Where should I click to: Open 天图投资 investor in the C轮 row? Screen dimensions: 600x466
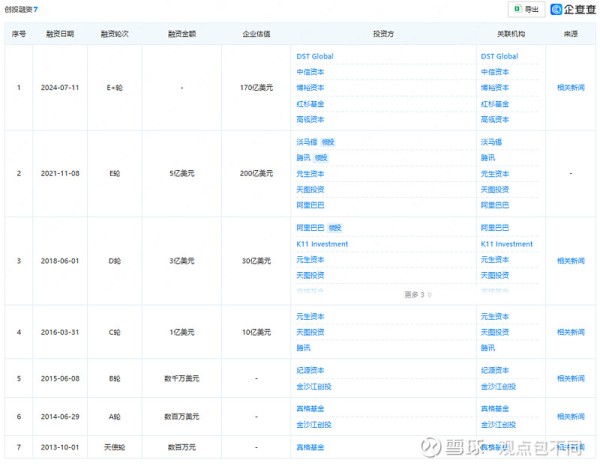(310, 332)
